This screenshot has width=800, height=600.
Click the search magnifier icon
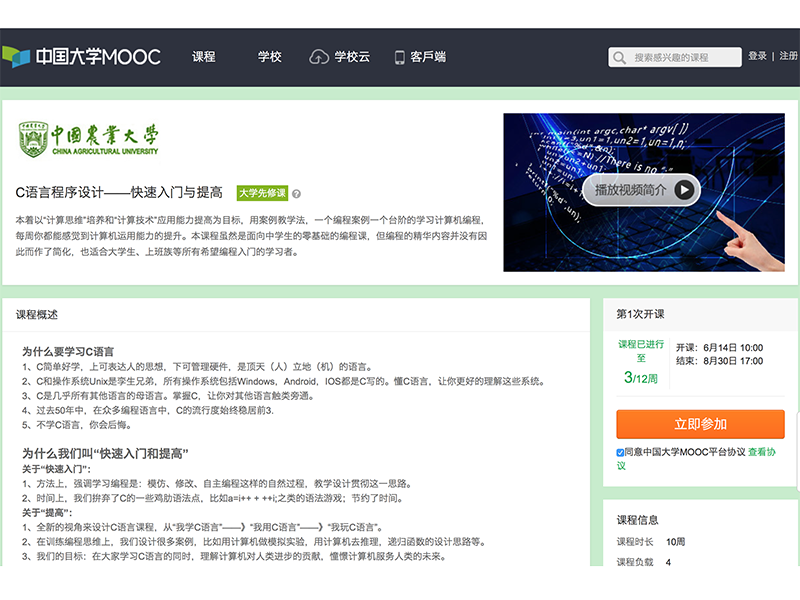coord(619,57)
